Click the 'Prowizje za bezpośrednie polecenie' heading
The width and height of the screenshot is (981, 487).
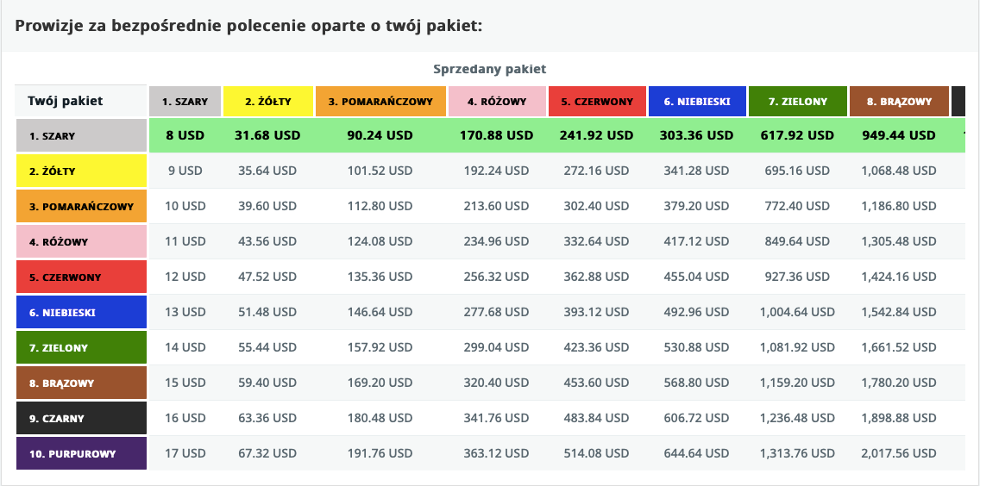pos(248,26)
